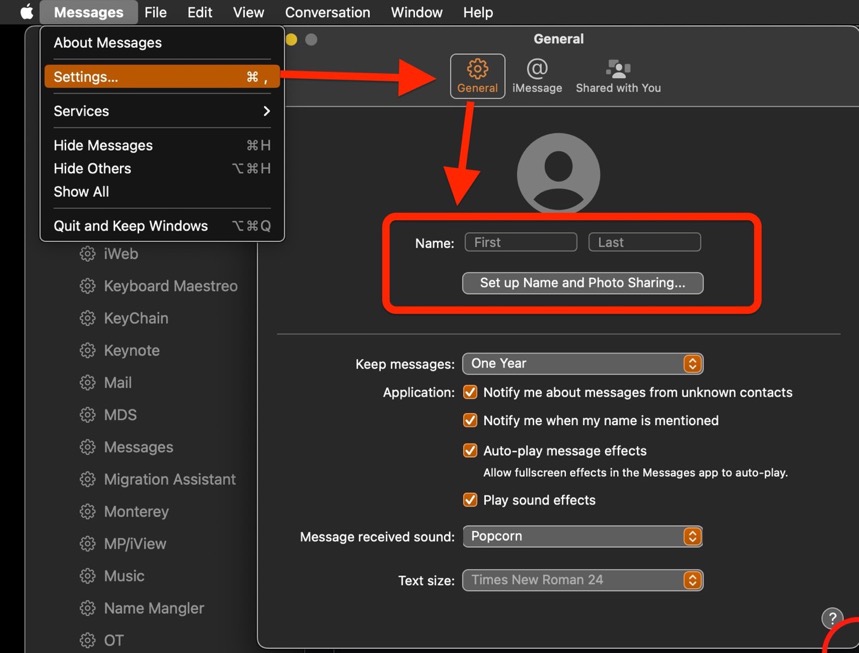Select iWeb in the sidebar list
The width and height of the screenshot is (859, 653).
[x=121, y=254]
